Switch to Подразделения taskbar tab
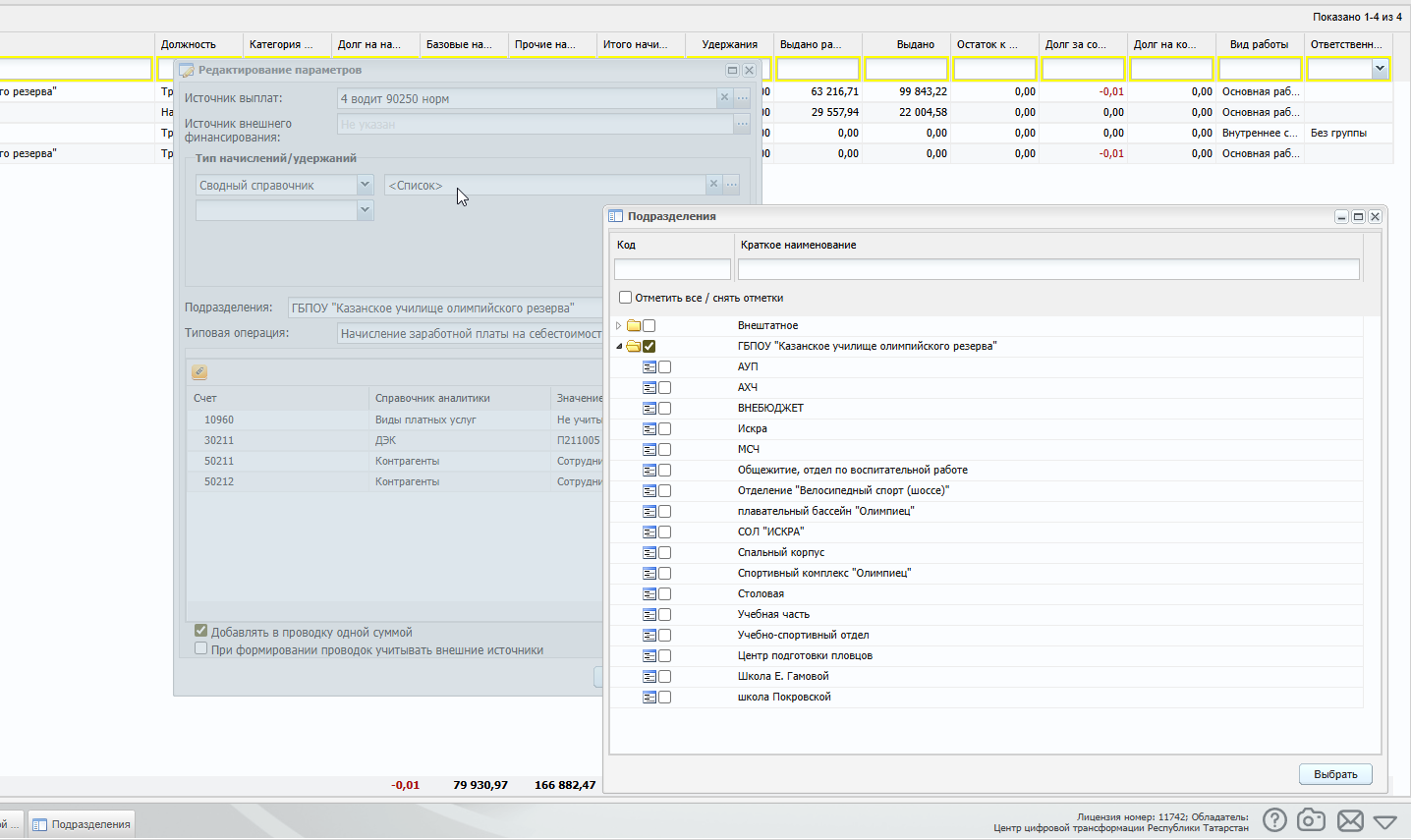The image size is (1411, 840). tap(82, 824)
